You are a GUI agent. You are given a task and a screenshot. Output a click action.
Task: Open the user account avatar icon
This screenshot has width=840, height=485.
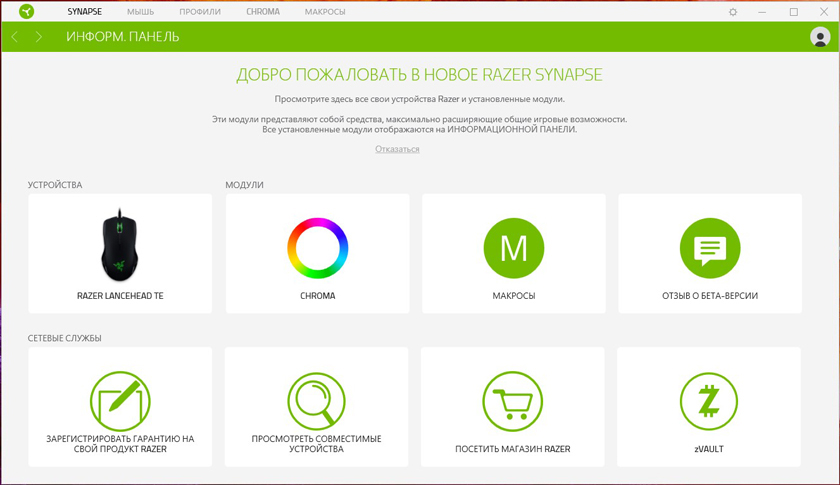pyautogui.click(x=820, y=37)
